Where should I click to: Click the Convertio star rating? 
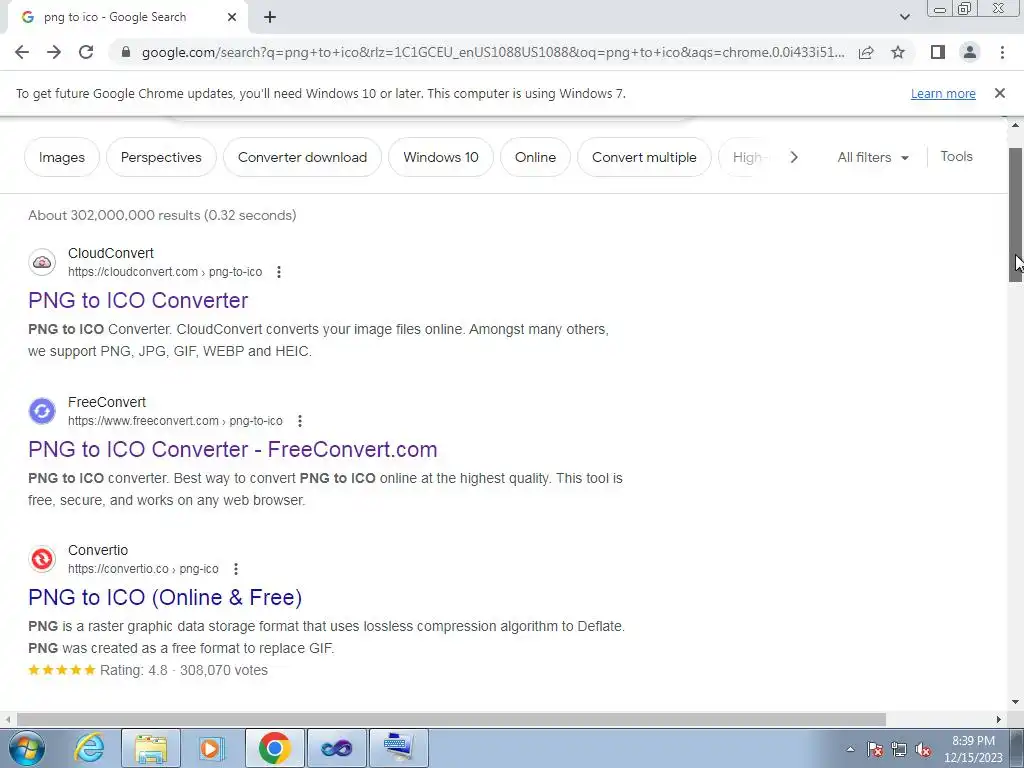[62, 670]
